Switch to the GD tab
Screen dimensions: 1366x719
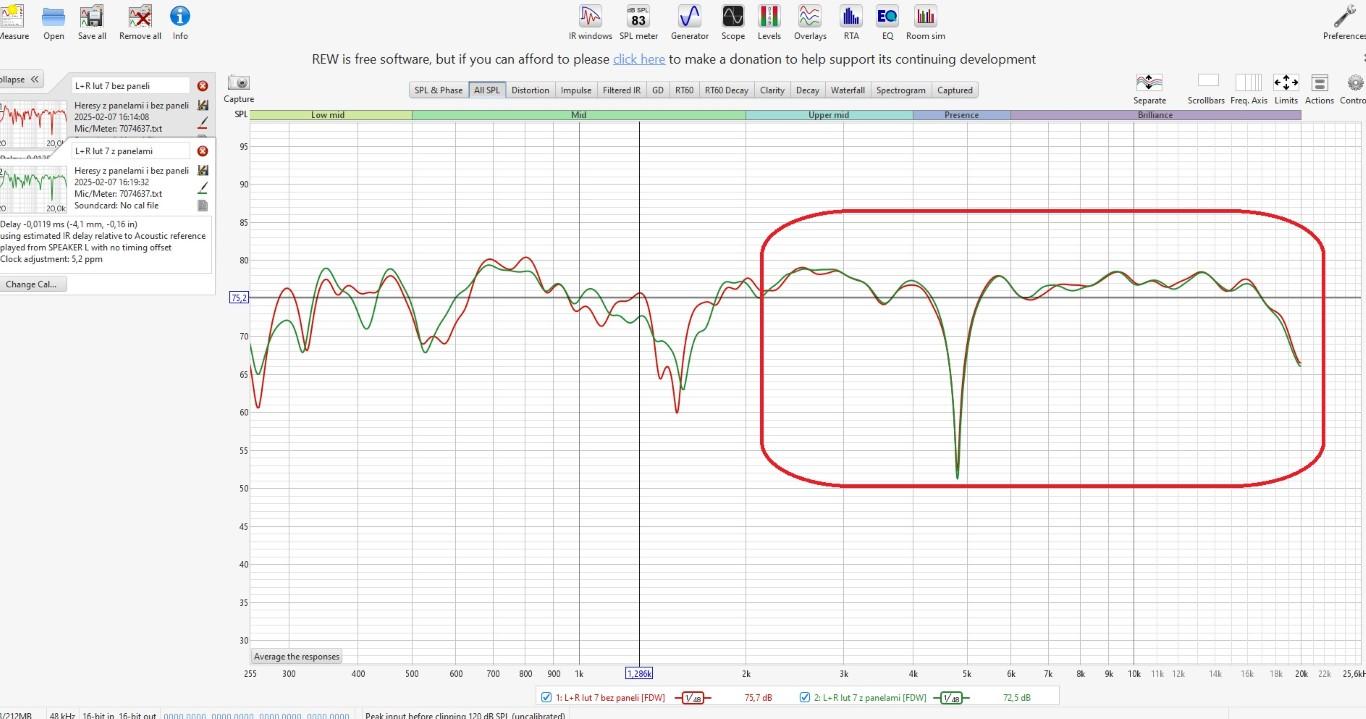(658, 90)
